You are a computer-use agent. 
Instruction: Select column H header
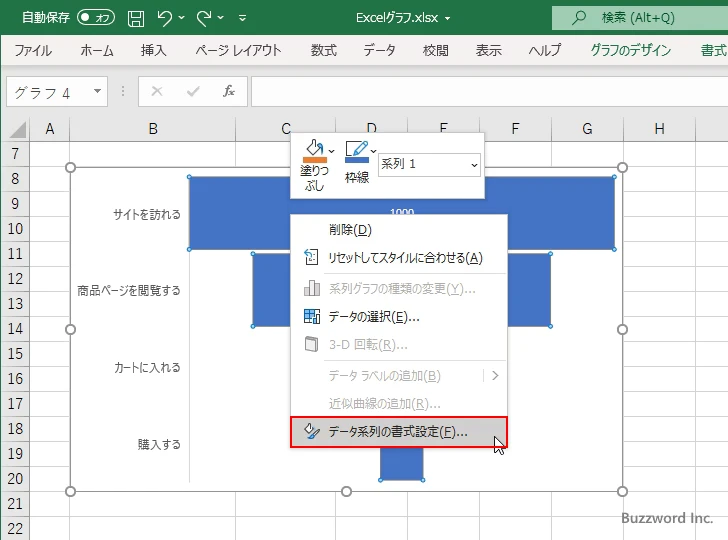click(659, 129)
